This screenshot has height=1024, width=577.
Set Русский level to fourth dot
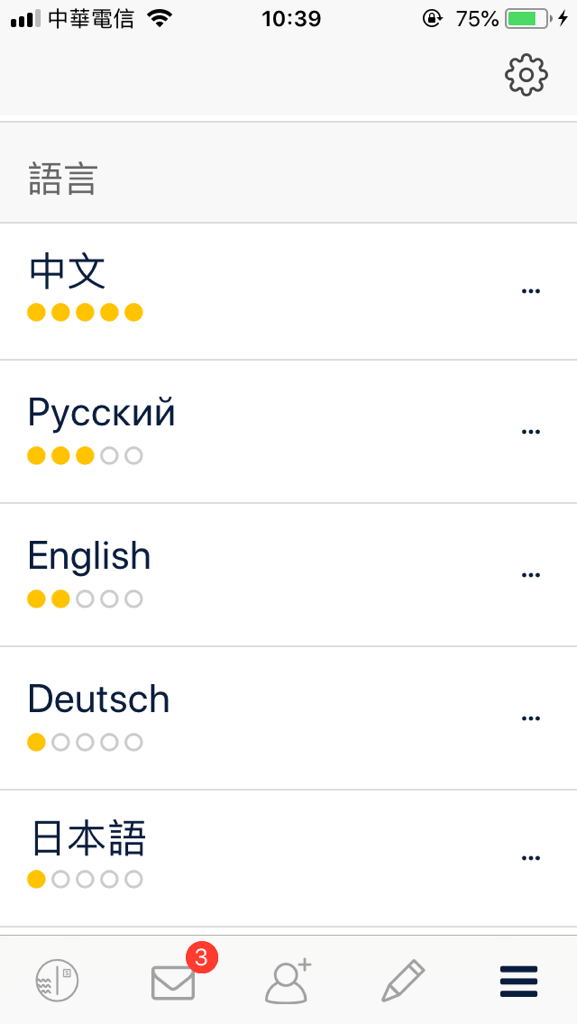[x=110, y=456]
